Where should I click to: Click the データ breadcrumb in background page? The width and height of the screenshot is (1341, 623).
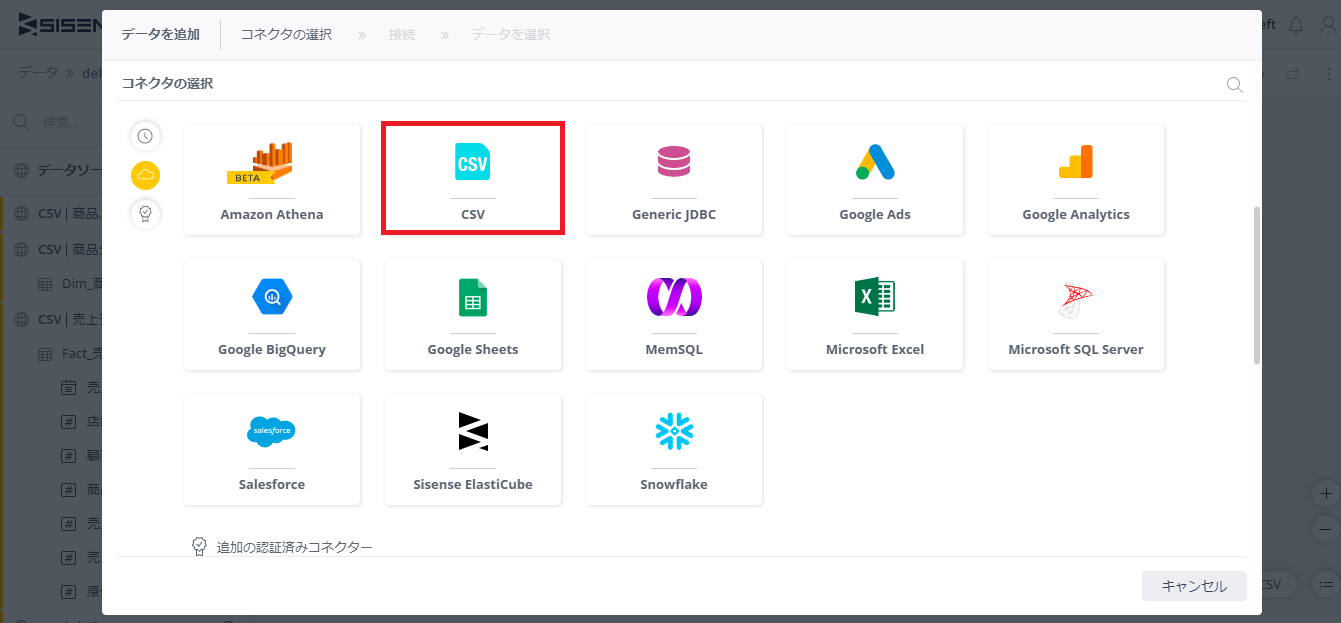[x=38, y=72]
